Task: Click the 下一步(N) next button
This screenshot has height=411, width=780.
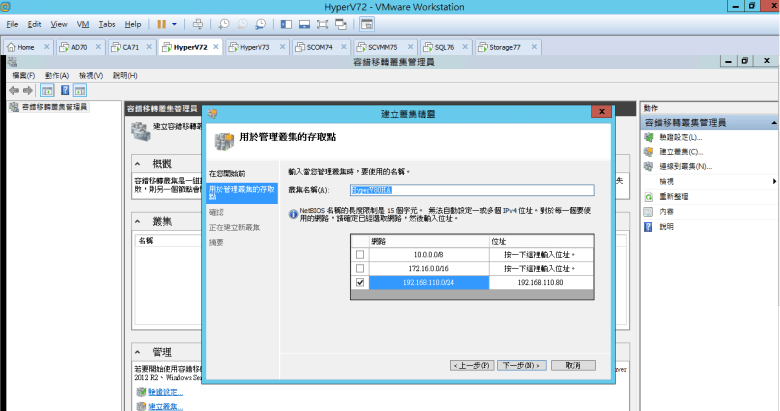Action: tap(521, 365)
